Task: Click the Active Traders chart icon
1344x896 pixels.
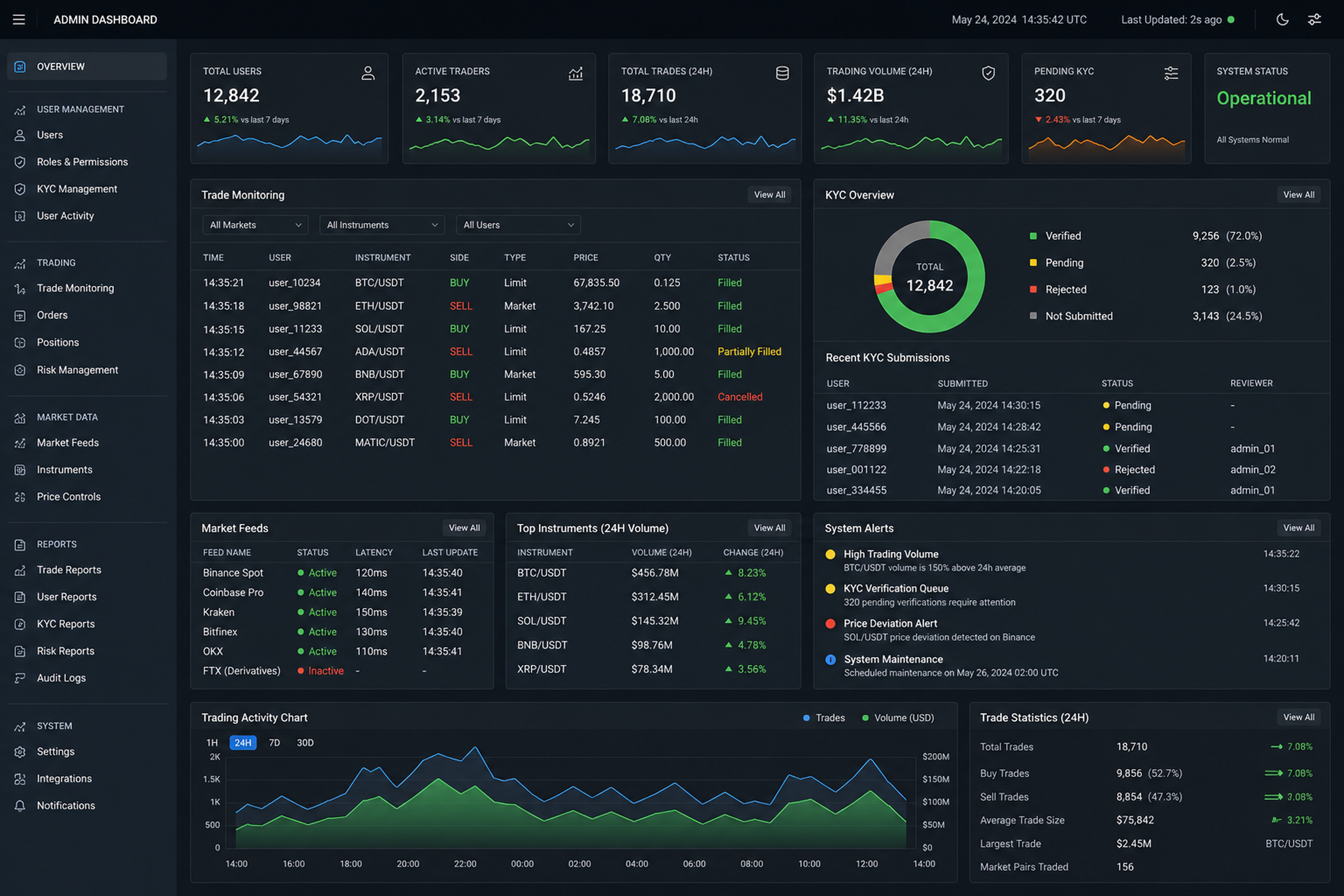Action: pos(575,73)
